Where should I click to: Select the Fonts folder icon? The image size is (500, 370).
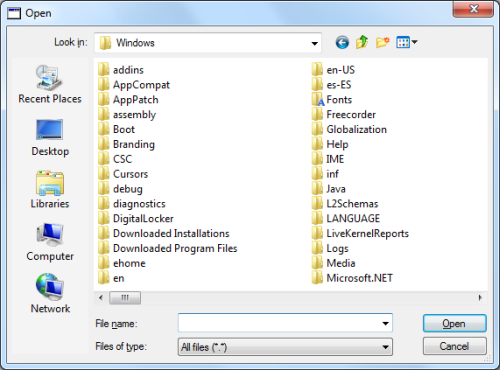point(317,99)
